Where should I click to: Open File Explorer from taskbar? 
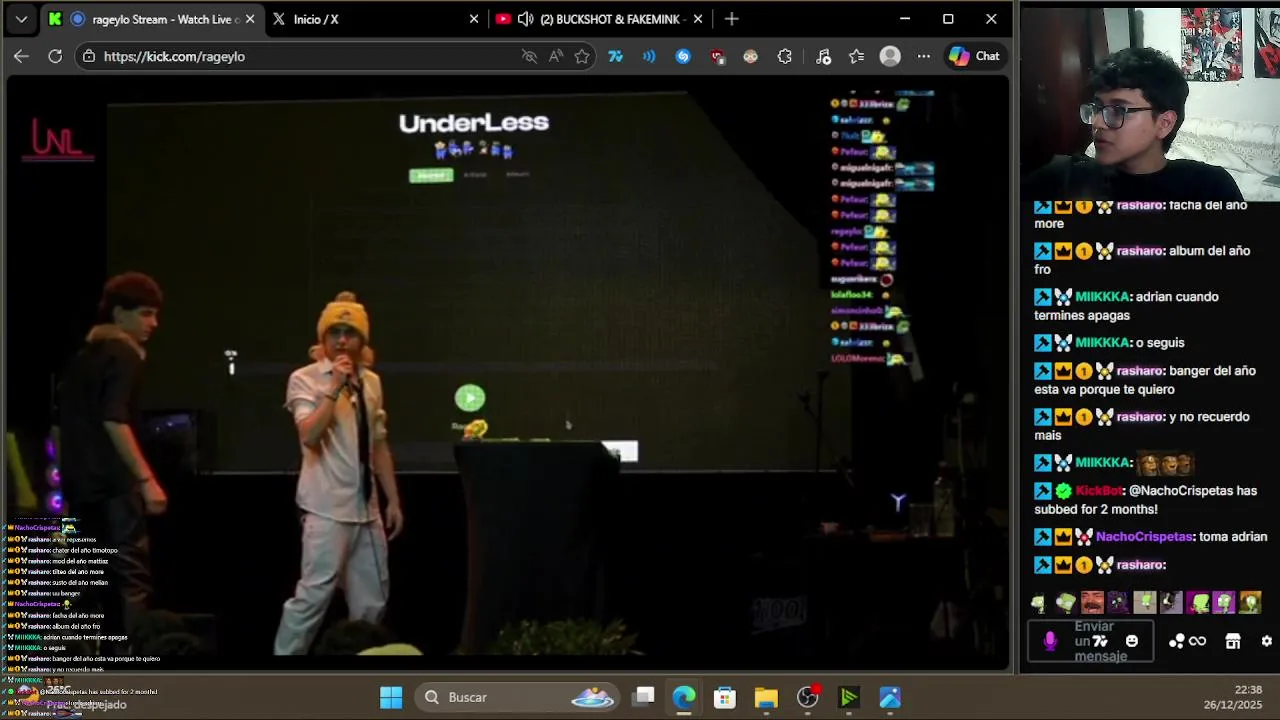(766, 697)
